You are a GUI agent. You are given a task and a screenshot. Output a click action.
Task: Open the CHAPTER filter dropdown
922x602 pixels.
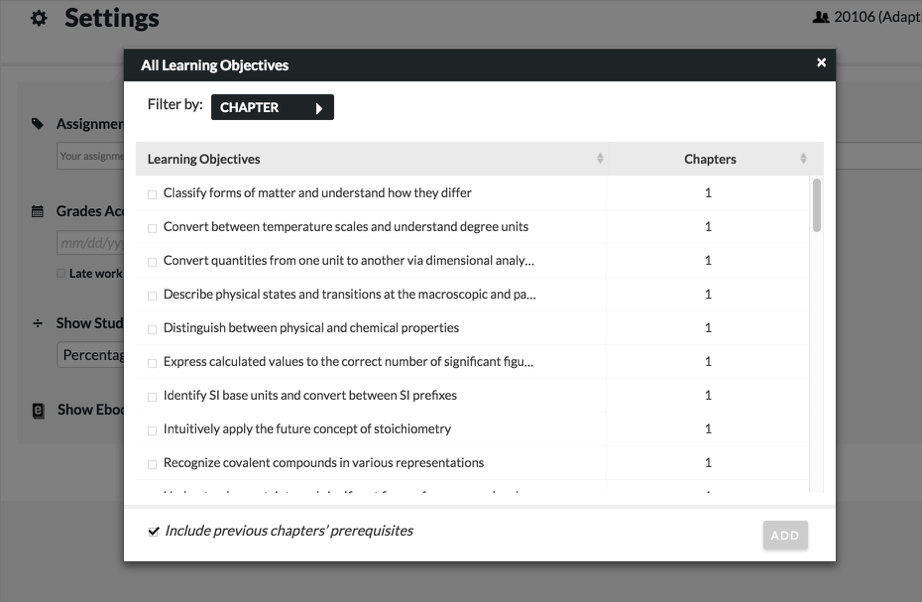pyautogui.click(x=272, y=107)
